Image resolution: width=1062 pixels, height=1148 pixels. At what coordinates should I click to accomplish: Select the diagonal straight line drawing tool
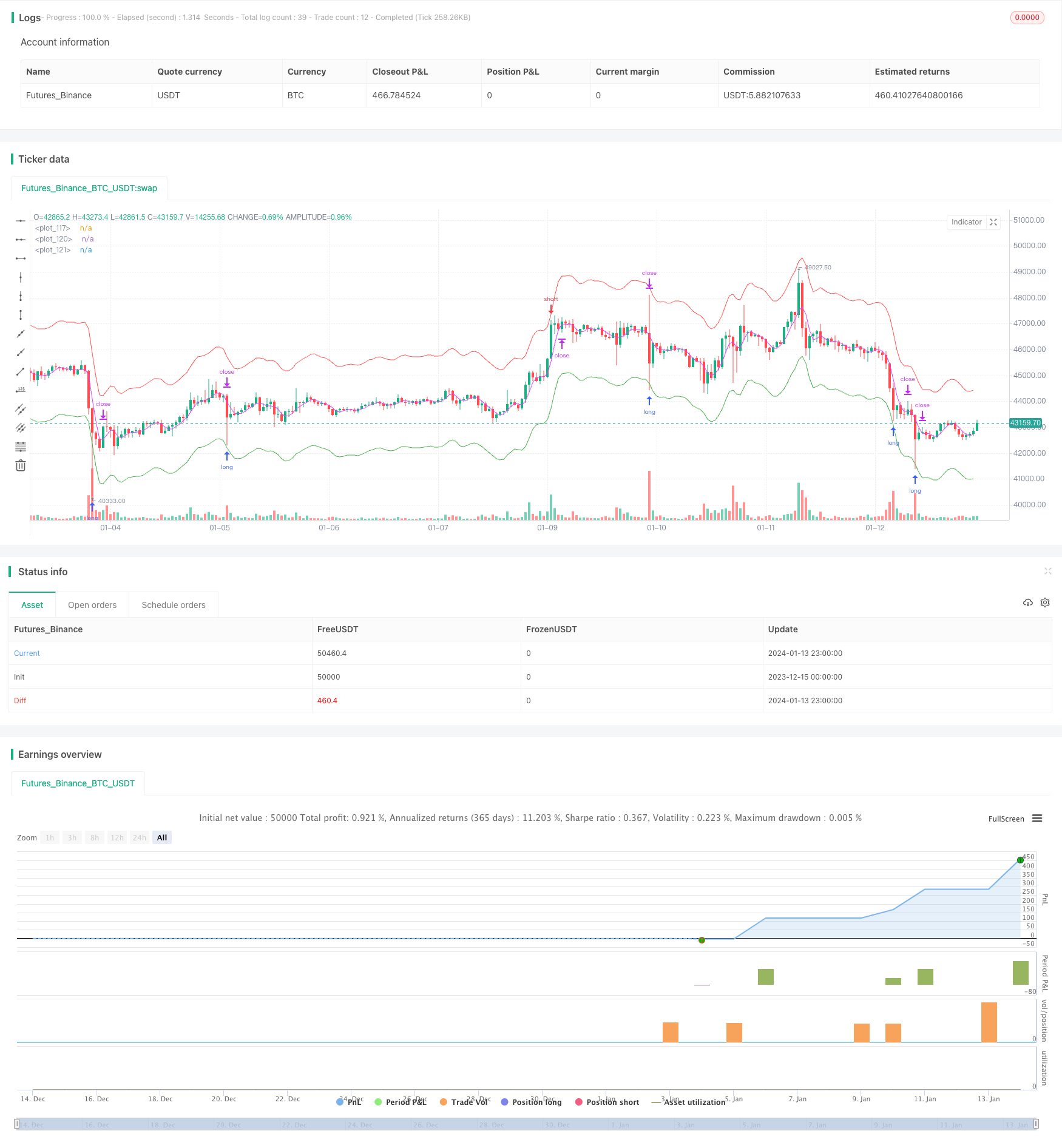pos(21,334)
